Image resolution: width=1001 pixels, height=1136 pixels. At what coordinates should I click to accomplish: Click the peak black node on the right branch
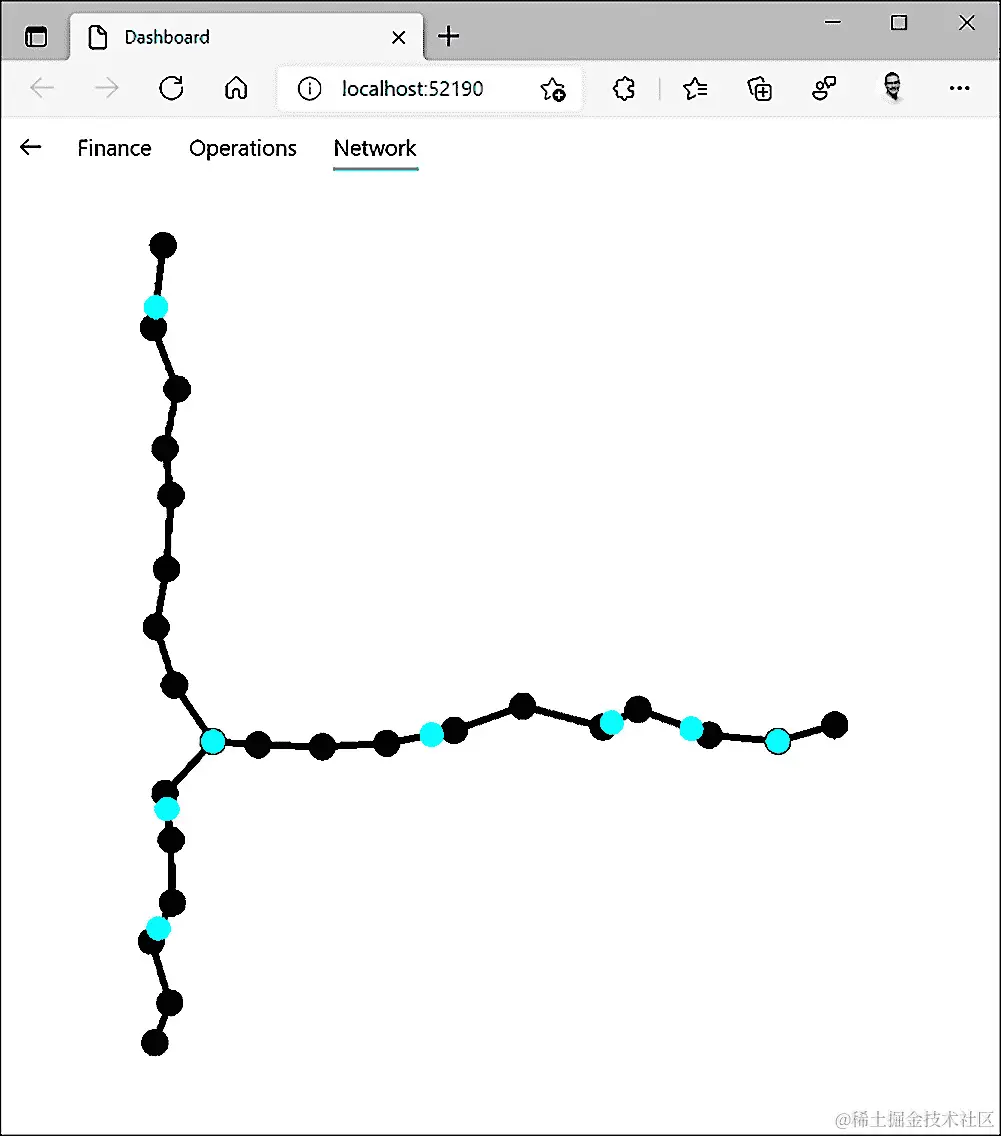(522, 706)
